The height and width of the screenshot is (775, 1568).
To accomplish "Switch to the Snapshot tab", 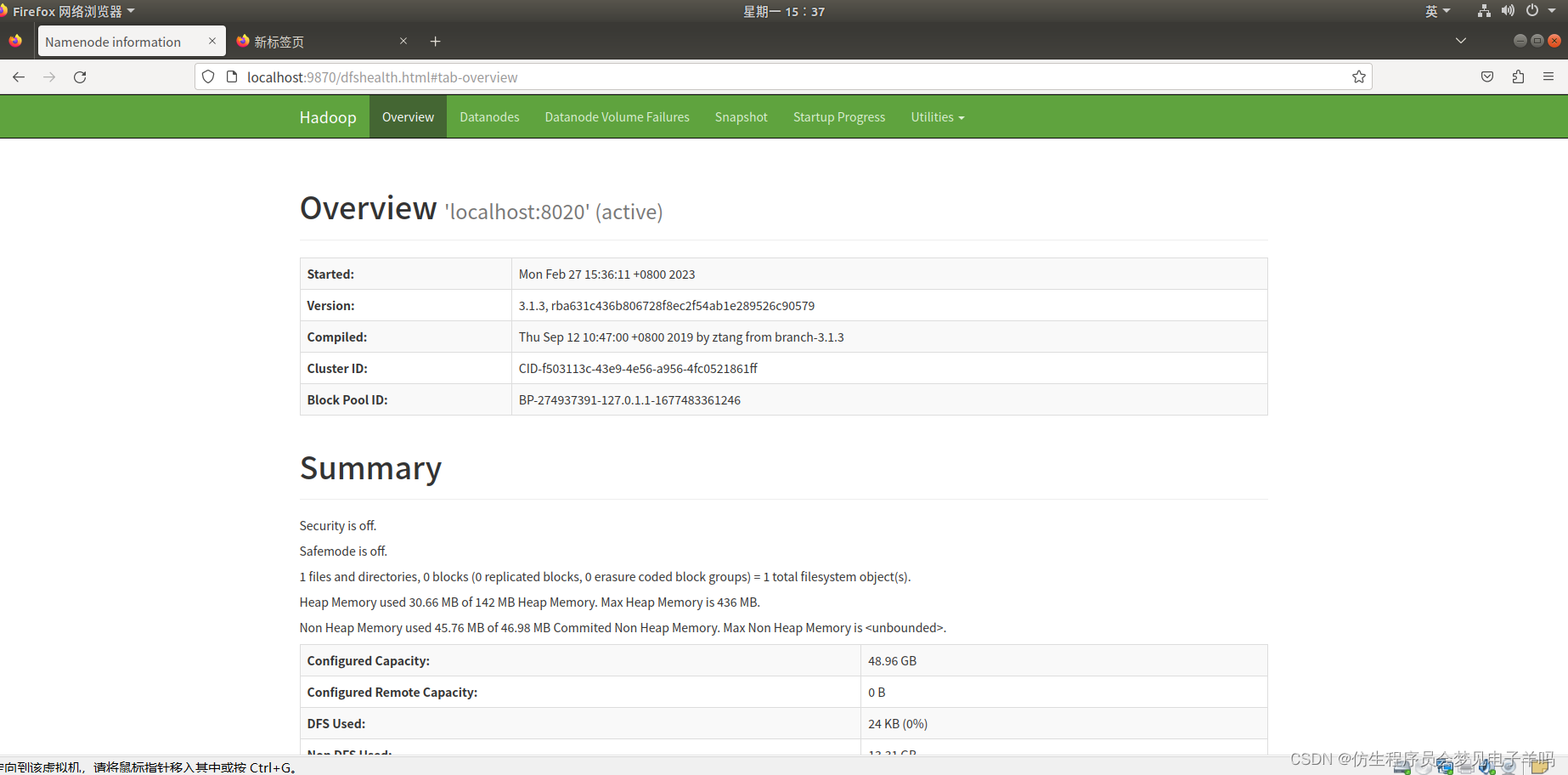I will pos(741,116).
